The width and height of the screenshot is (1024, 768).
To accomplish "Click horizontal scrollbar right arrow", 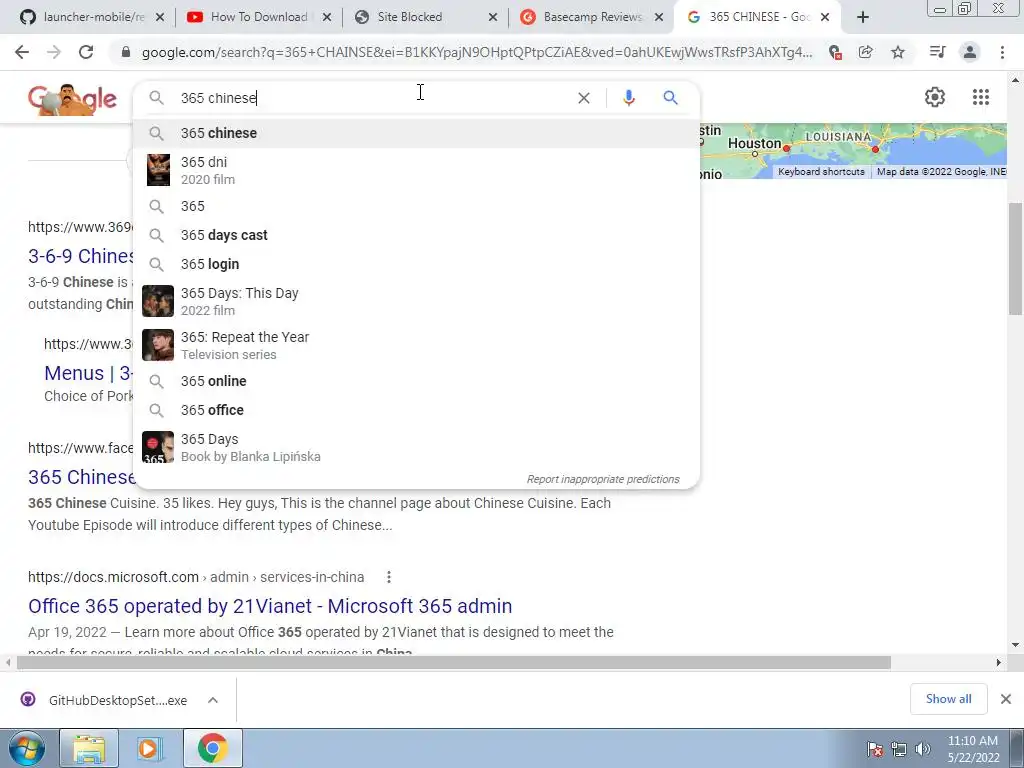I will (999, 663).
